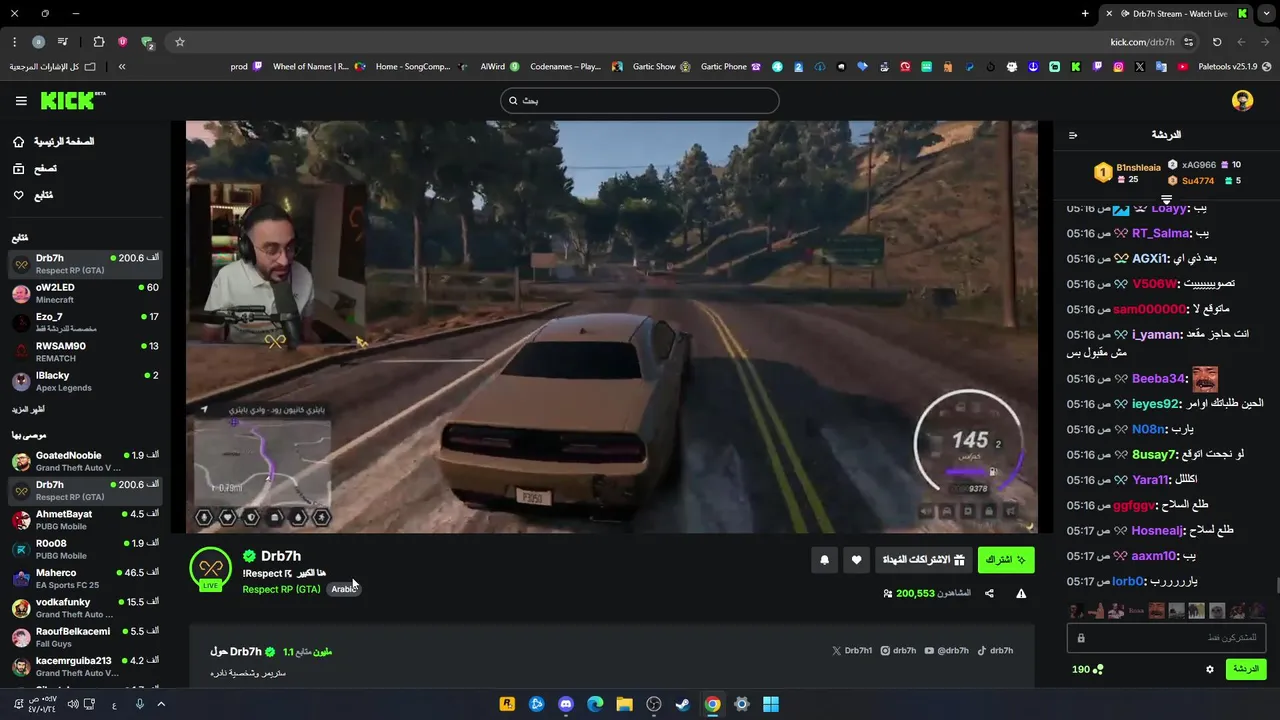Bookmark this page with star icon
1280x720 pixels.
tap(180, 42)
